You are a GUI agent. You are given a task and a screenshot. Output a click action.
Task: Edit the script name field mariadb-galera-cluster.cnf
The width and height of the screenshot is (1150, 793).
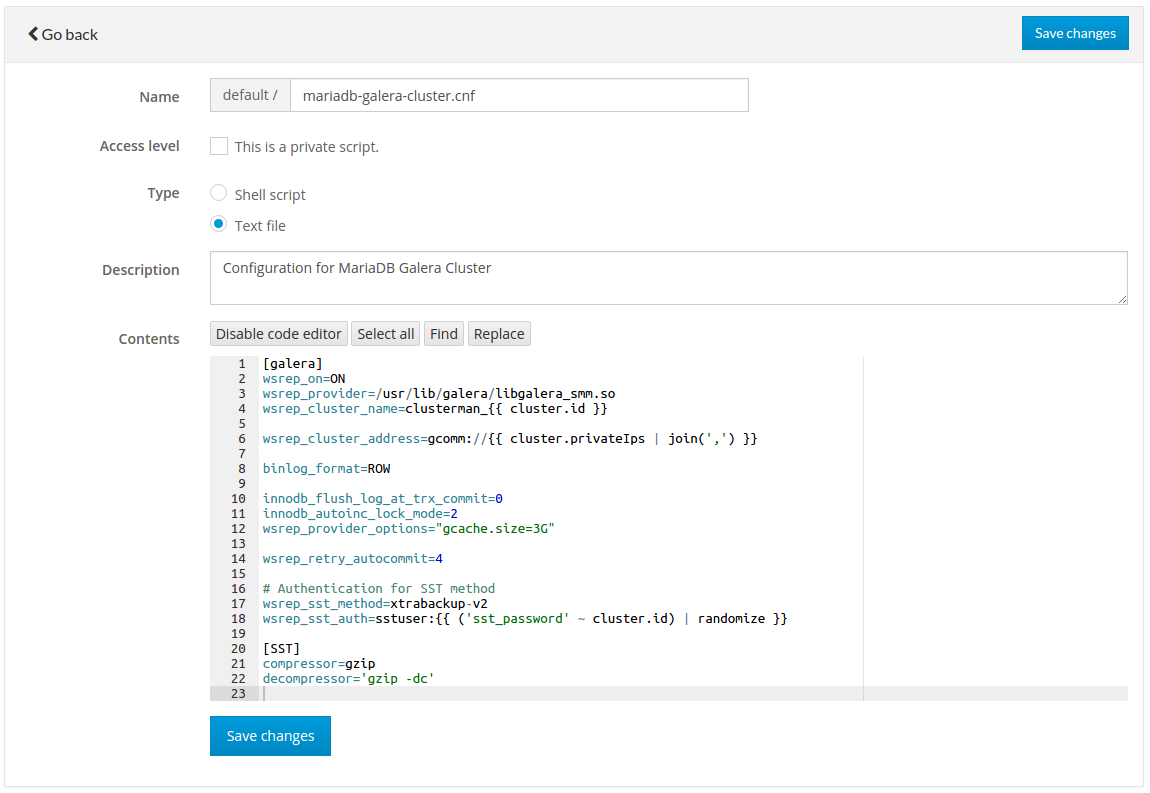pyautogui.click(x=519, y=95)
